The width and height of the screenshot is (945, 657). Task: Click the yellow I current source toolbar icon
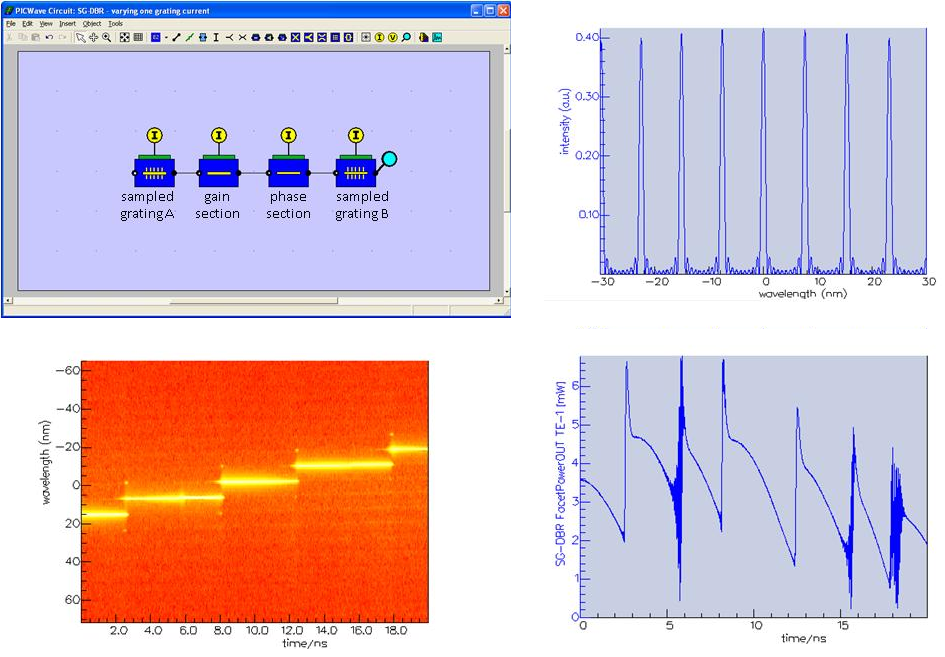point(379,37)
